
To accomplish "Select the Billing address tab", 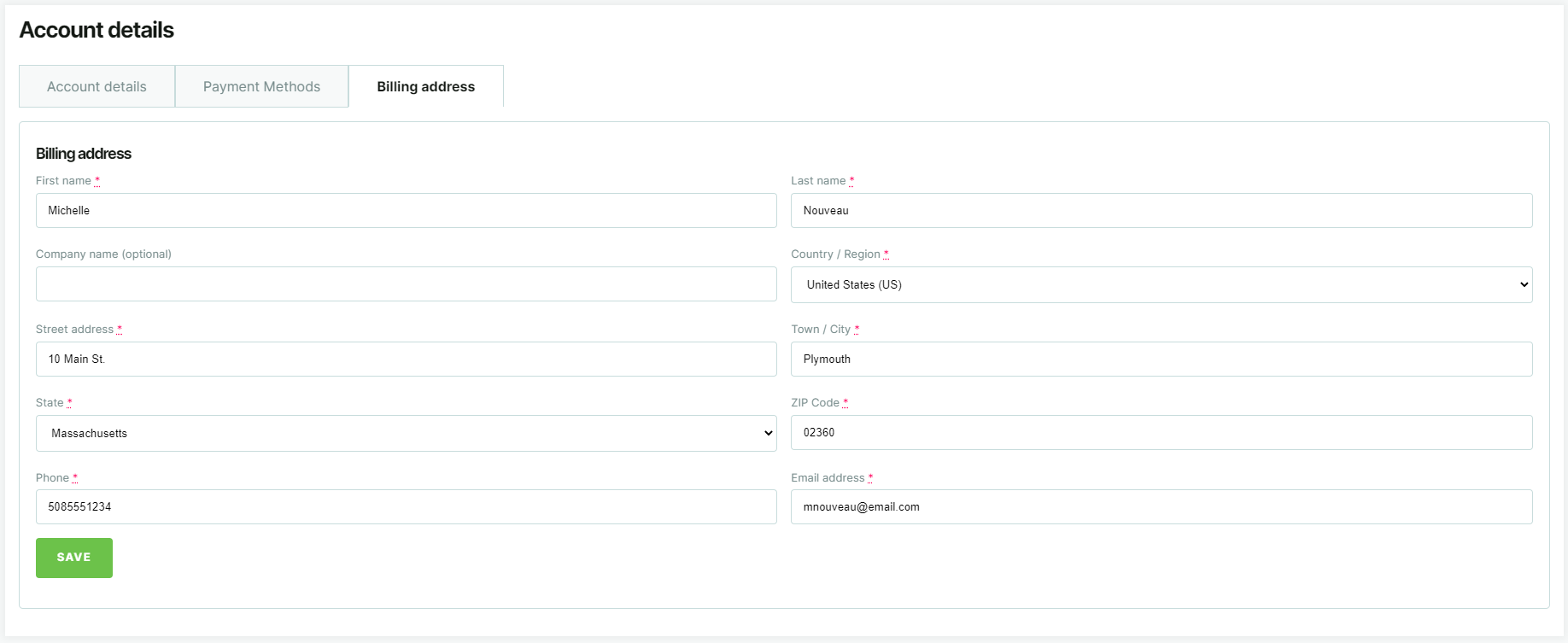I will pos(426,86).
